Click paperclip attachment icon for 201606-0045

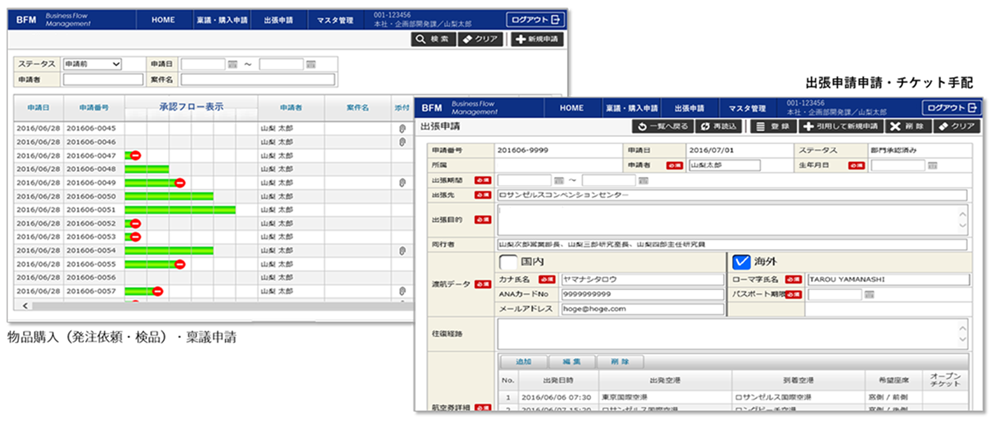tap(402, 128)
